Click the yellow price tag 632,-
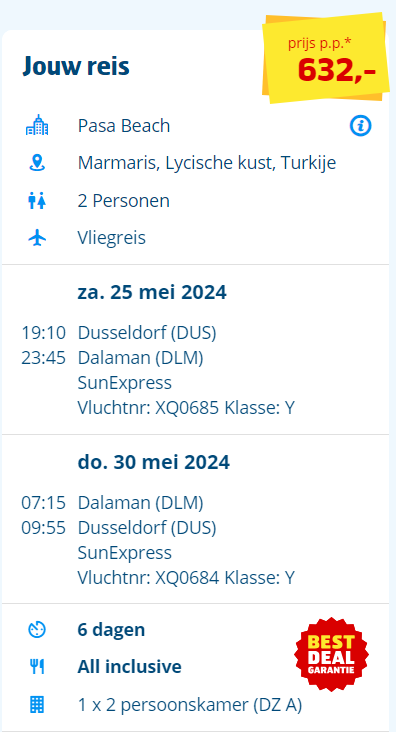Viewport: 396px width, 732px height. (326, 58)
